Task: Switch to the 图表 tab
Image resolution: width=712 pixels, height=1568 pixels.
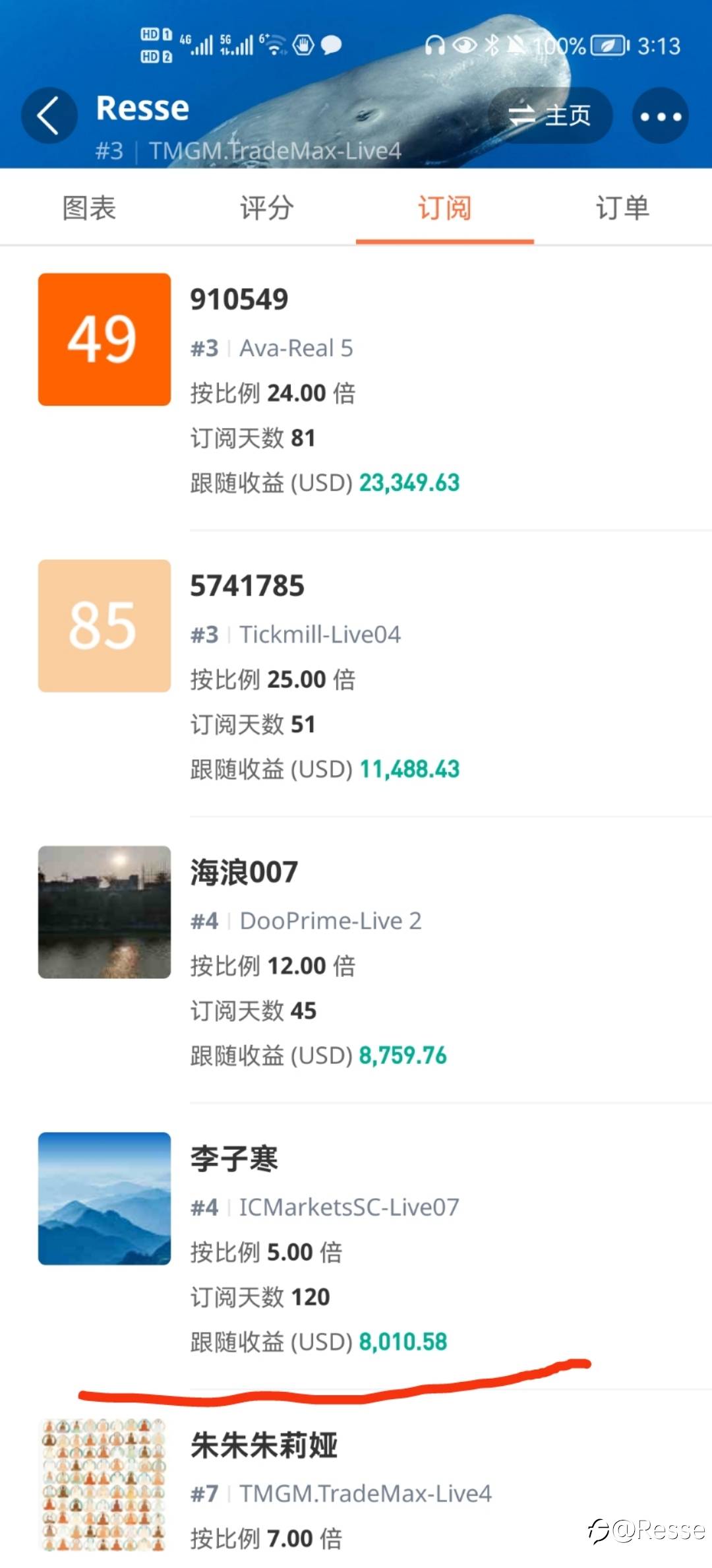Action: pos(89,208)
